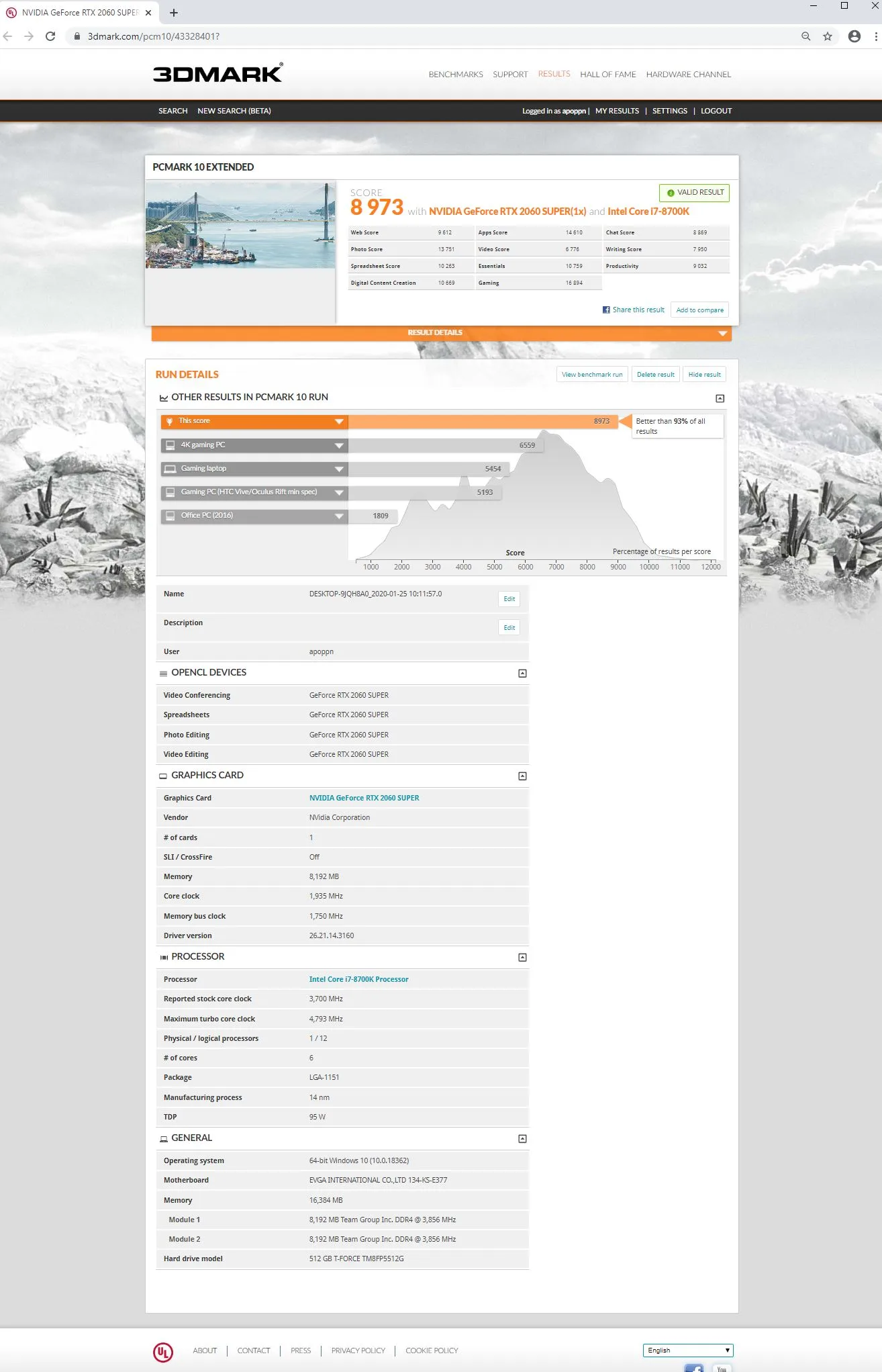Click View benchmark run button
Screen dimensions: 882x1372
[592, 375]
